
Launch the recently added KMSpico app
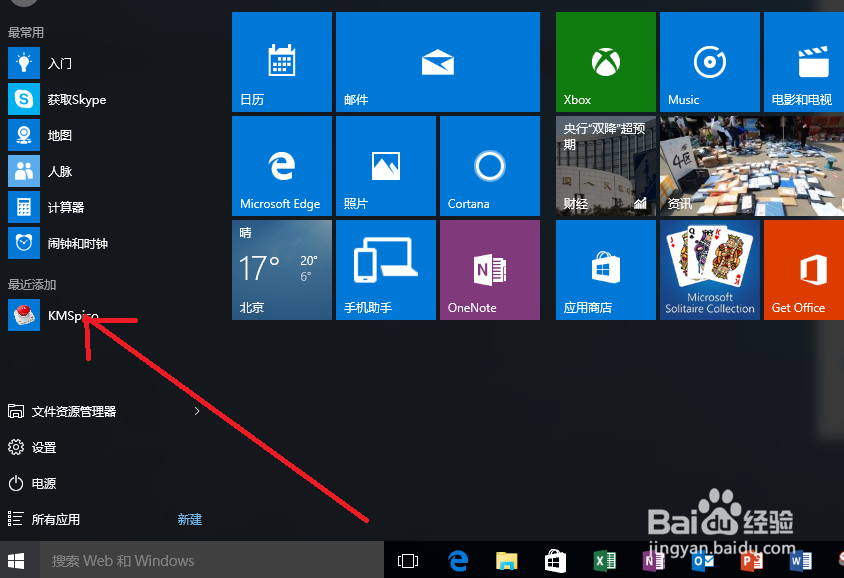[x=105, y=315]
